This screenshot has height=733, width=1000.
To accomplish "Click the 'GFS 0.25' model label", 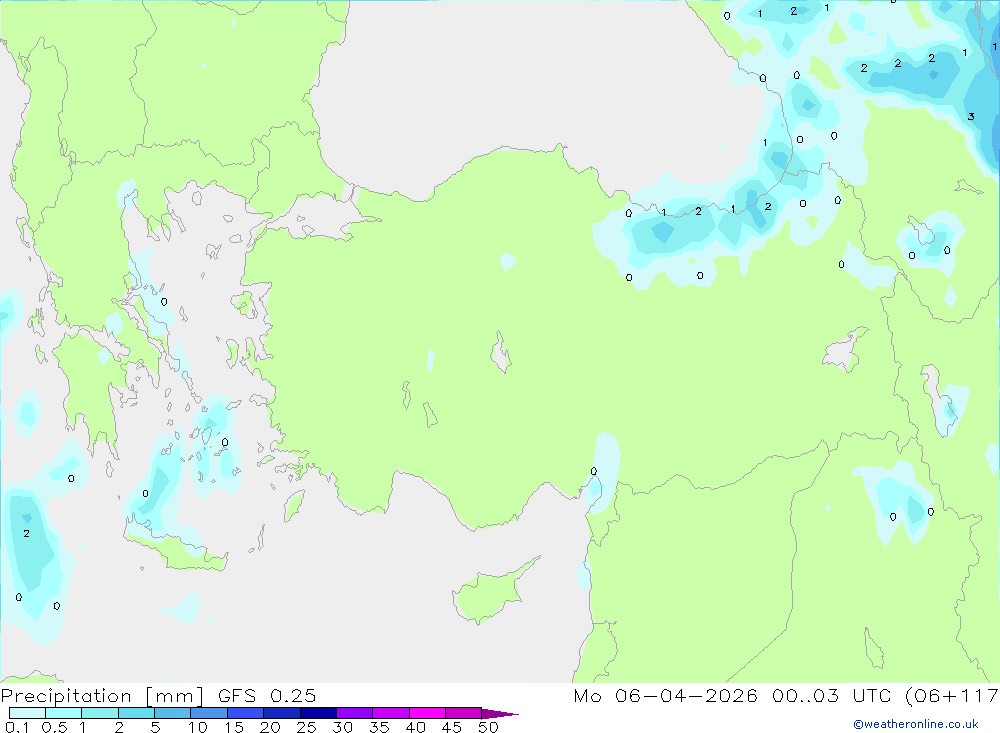I will [267, 696].
